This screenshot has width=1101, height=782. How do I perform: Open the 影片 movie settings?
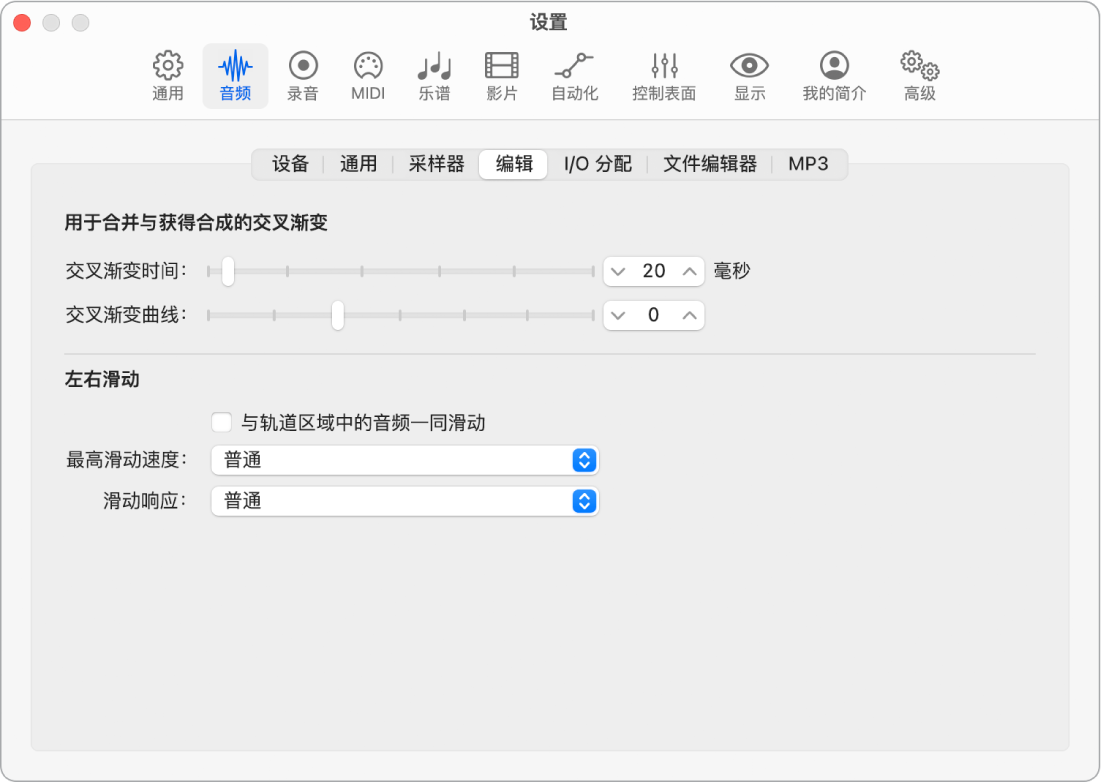(501, 76)
